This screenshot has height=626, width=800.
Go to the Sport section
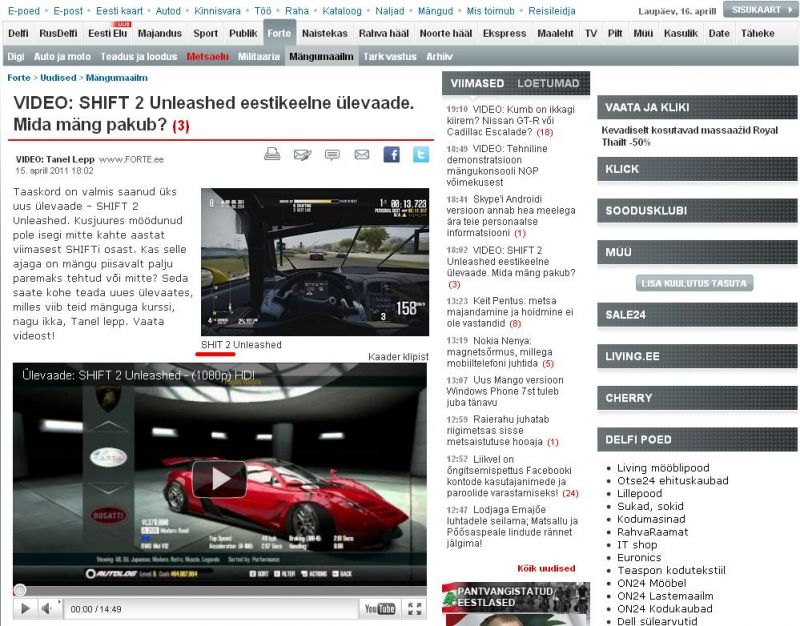(x=206, y=33)
